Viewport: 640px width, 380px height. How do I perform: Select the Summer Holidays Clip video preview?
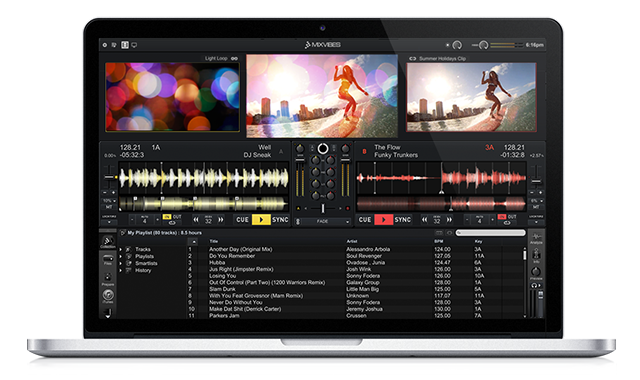pyautogui.click(x=471, y=97)
